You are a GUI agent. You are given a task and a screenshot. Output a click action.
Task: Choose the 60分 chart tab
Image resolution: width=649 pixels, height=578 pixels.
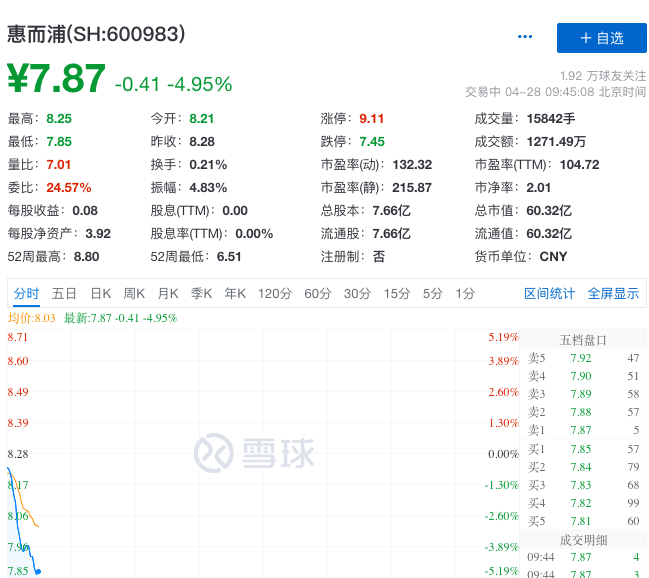point(317,294)
